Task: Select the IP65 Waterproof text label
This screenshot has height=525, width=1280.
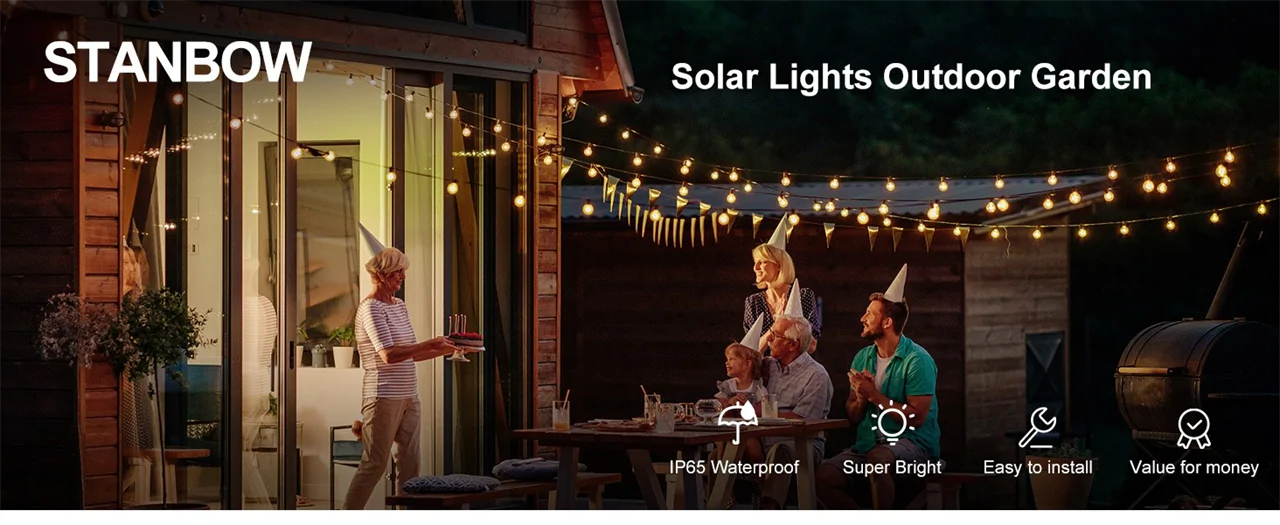Action: (x=734, y=468)
